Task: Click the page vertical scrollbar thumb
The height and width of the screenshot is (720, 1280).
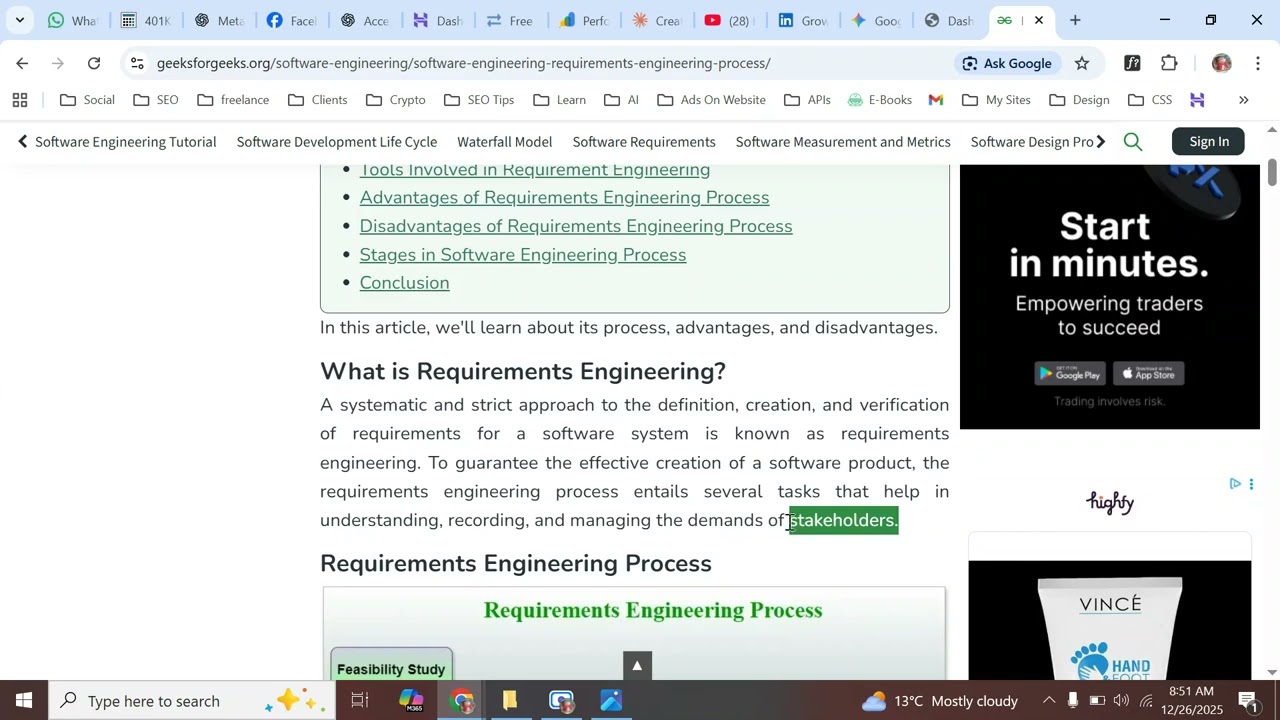Action: pyautogui.click(x=1272, y=171)
